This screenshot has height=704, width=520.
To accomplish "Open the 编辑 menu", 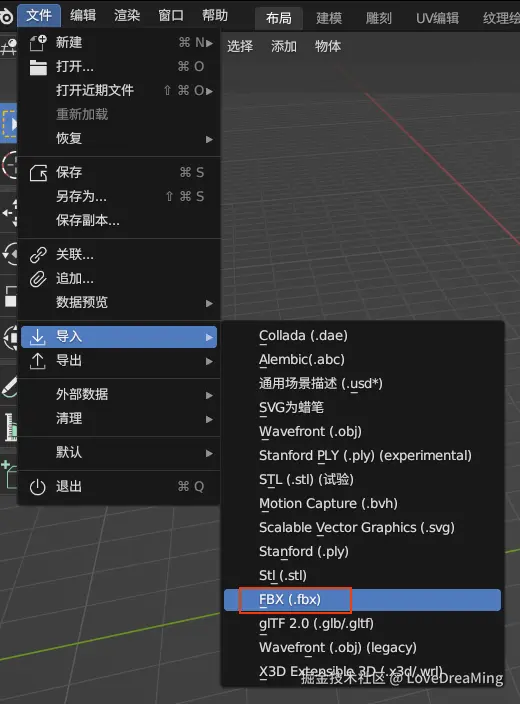I will [x=83, y=16].
